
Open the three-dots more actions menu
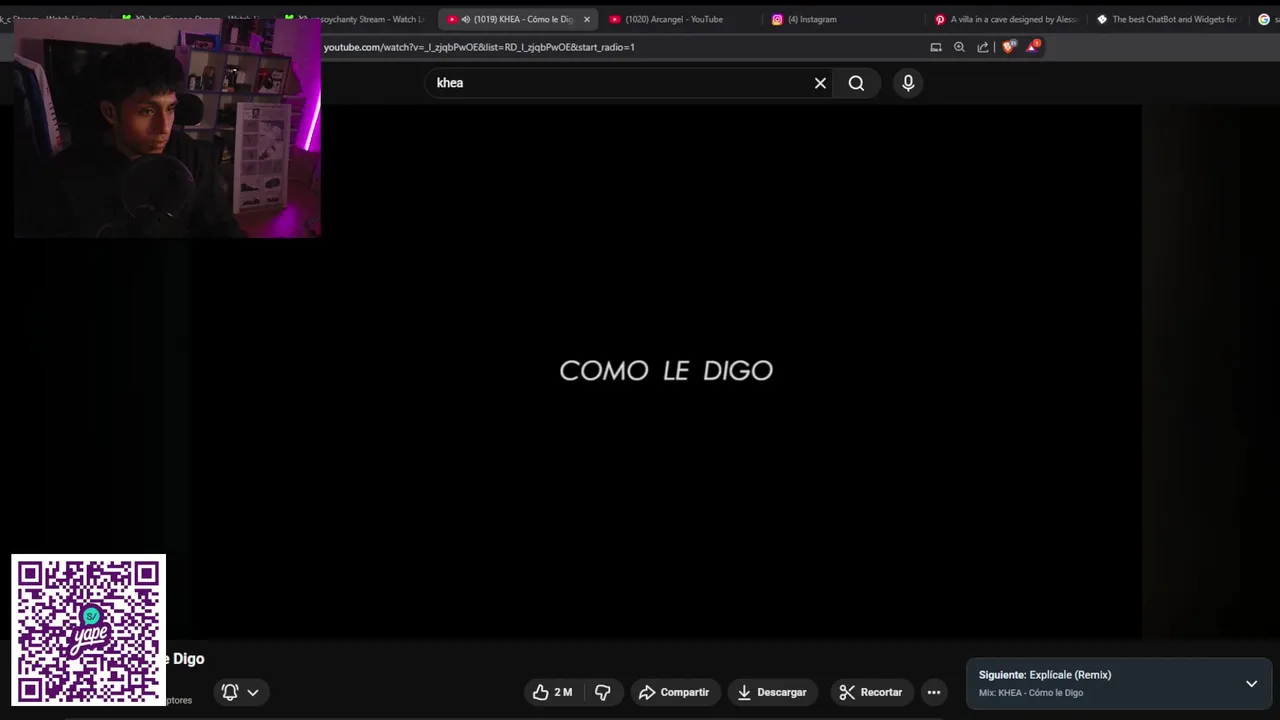point(934,692)
